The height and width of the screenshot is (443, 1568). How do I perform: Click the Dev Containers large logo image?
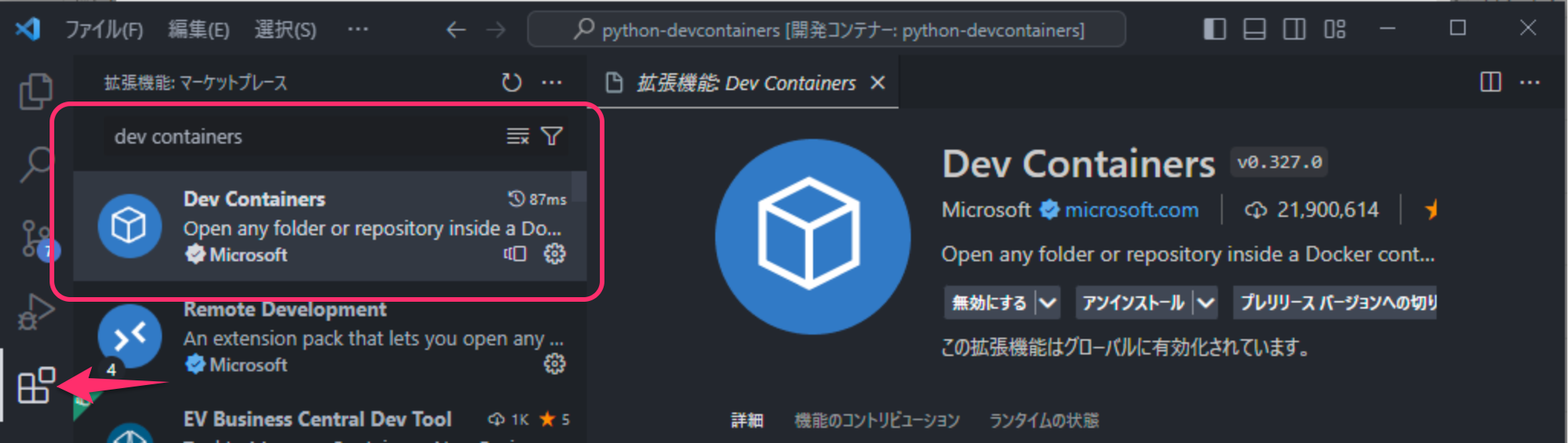pyautogui.click(x=812, y=237)
